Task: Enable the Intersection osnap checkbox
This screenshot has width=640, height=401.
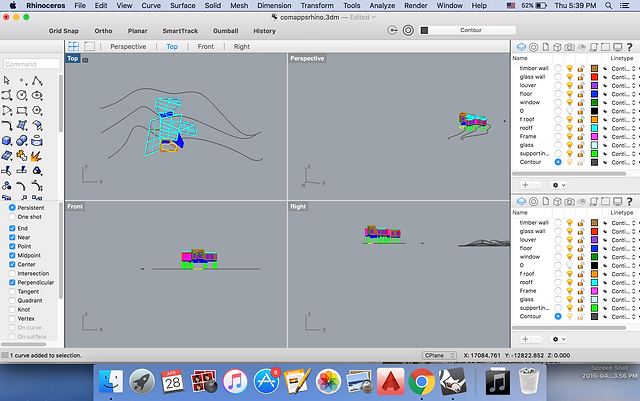Action: coord(12,273)
